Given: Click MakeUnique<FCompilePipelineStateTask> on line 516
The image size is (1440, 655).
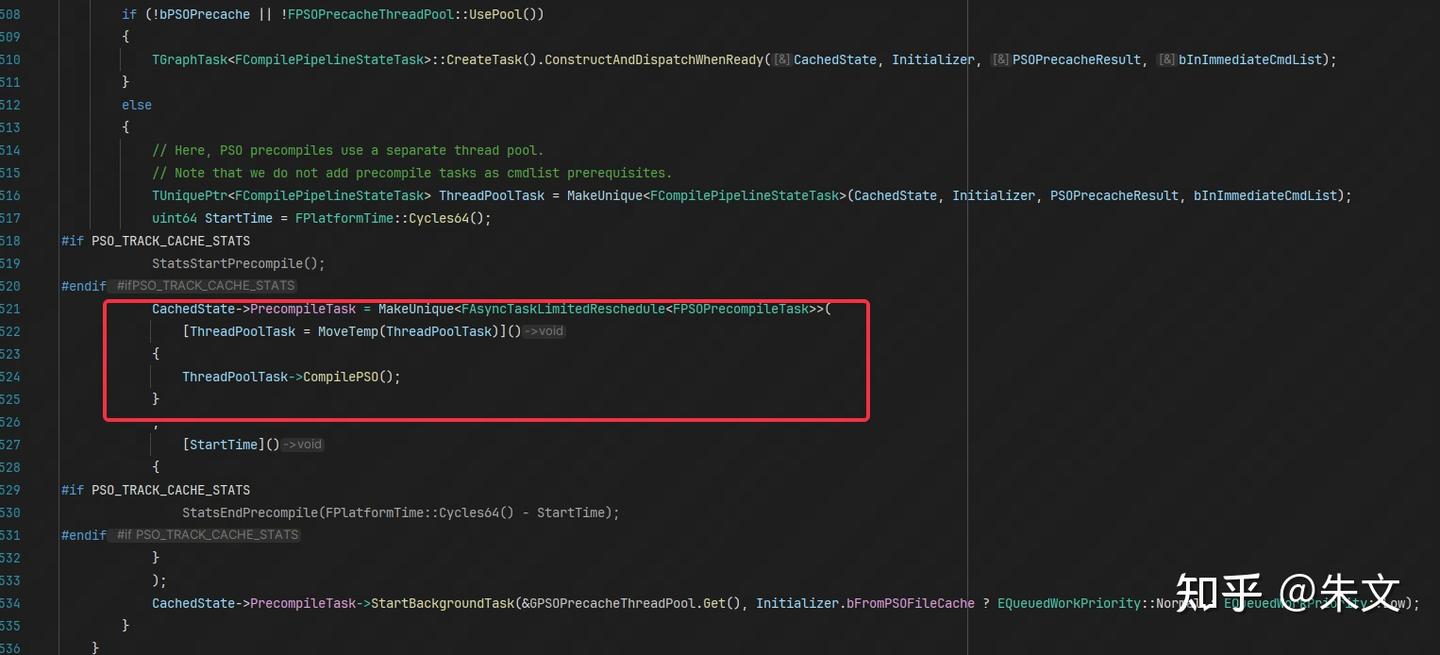Looking at the screenshot, I should 707,195.
